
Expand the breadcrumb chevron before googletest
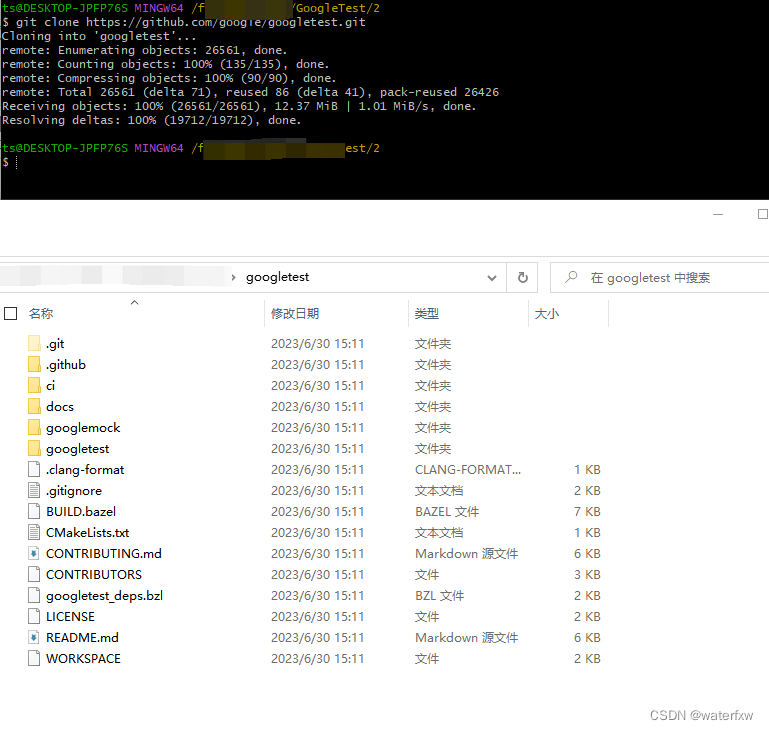(234, 278)
